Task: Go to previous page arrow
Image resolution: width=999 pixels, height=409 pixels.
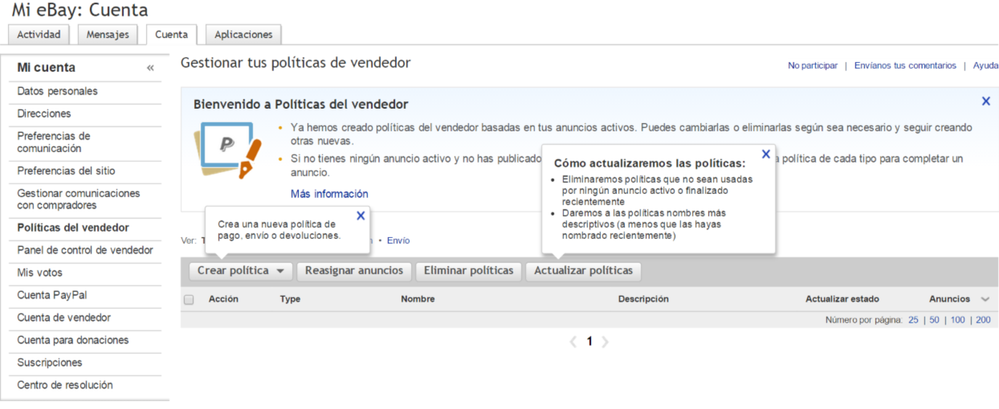Action: pyautogui.click(x=573, y=342)
